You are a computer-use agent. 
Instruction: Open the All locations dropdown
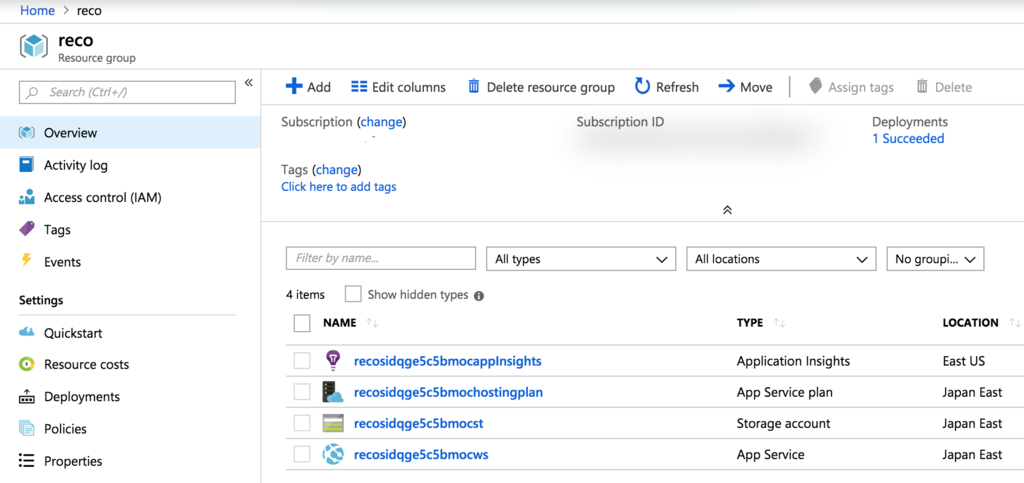pos(780,258)
